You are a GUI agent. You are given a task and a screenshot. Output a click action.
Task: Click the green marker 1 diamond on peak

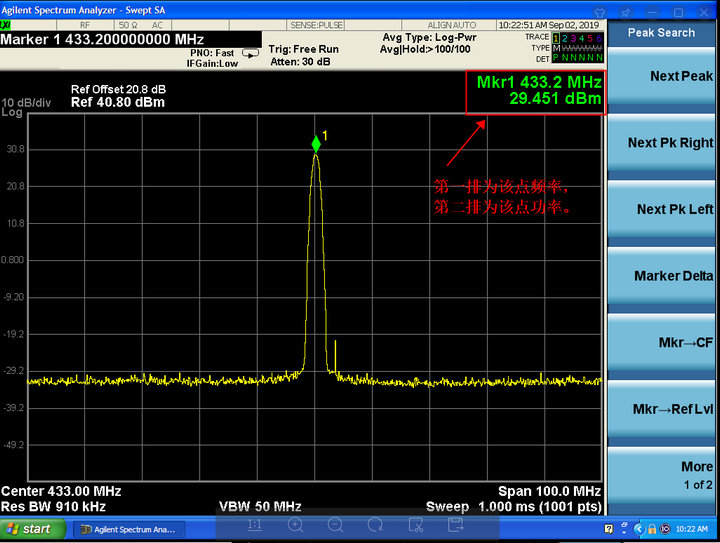(x=316, y=144)
